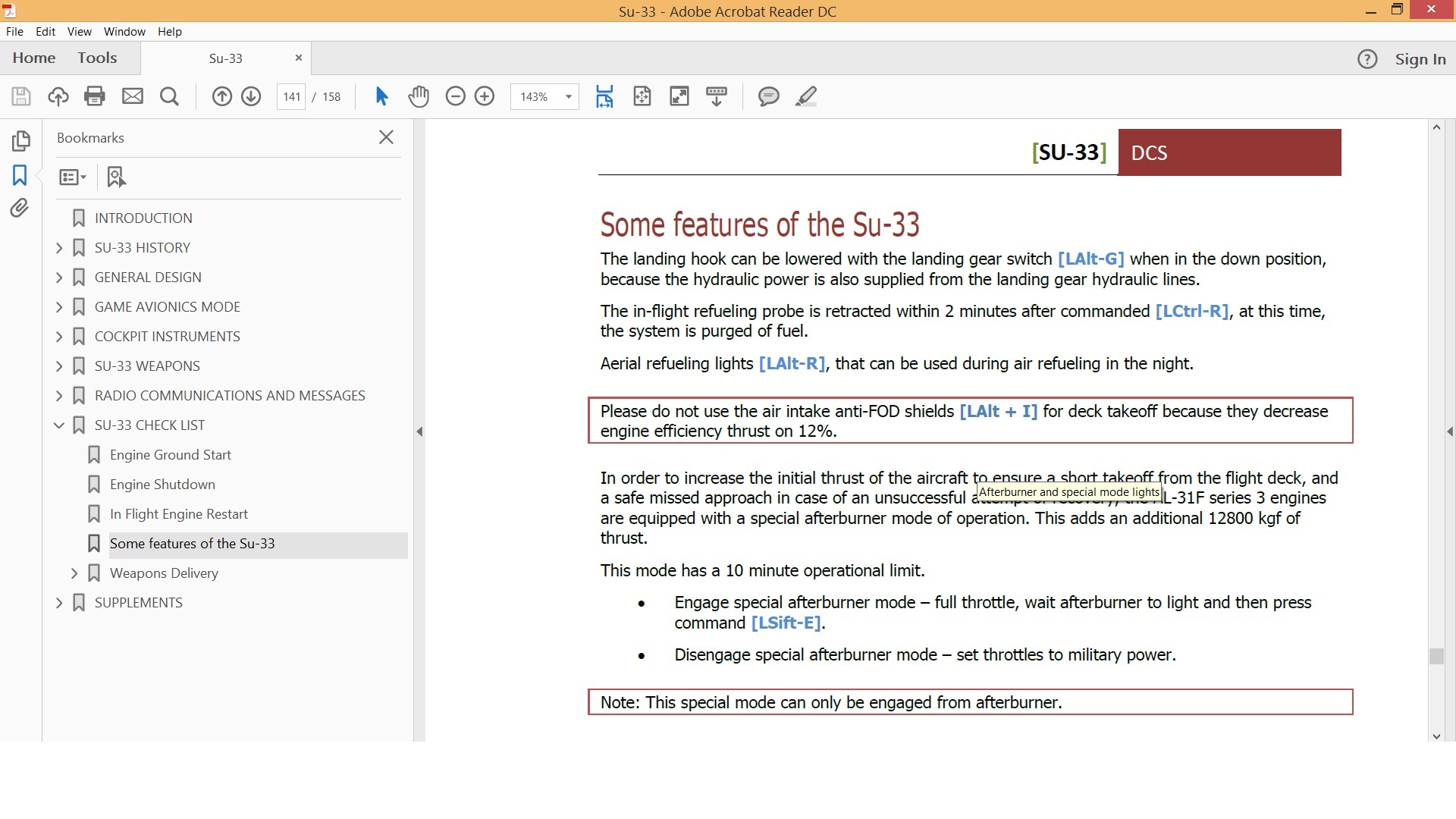Collapse the navigation pane with left arrow
Screen dimensions: 1456x819
[x=419, y=431]
